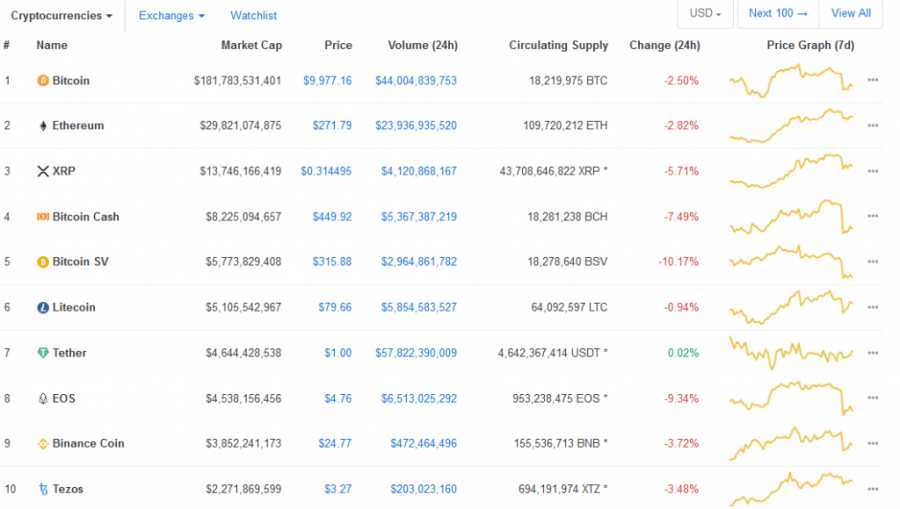Sort by the Market Cap column header

point(251,45)
